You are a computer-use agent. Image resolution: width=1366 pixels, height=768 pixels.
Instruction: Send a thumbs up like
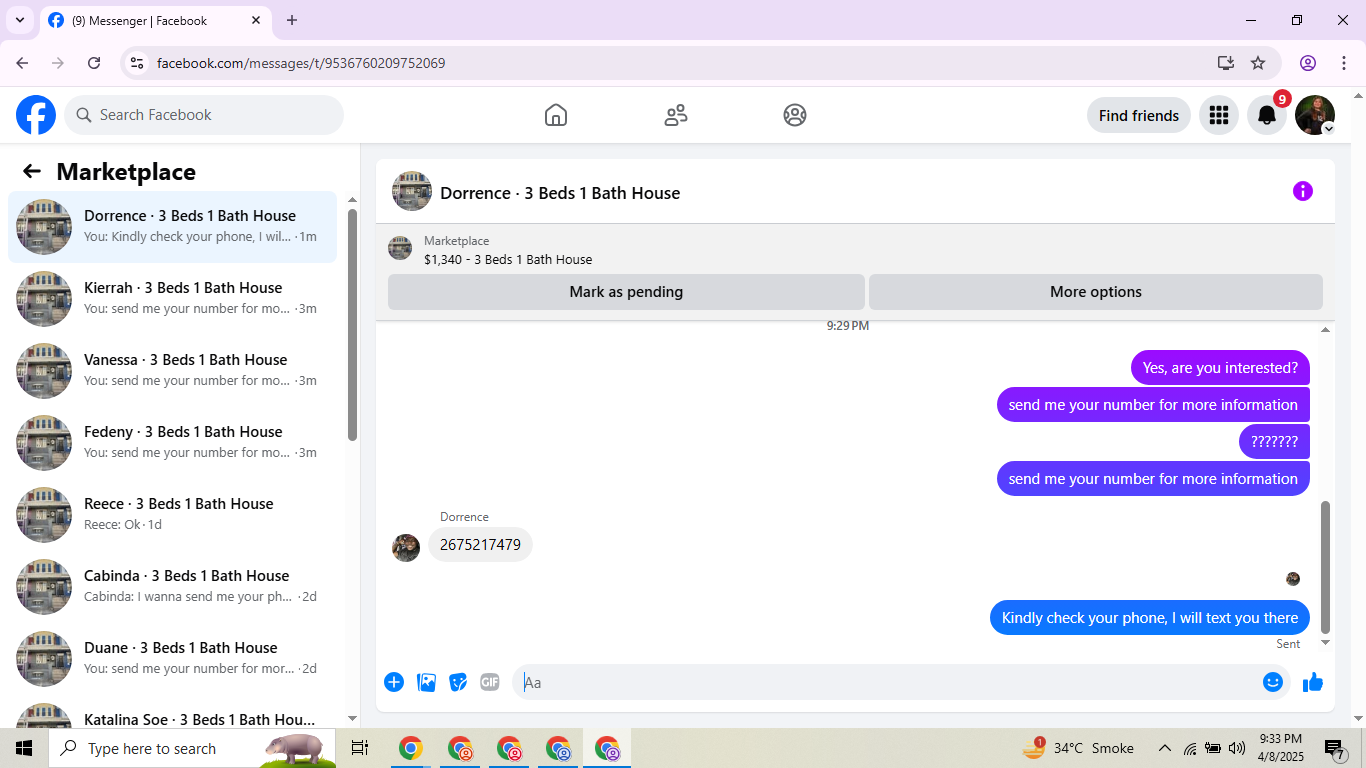tap(1313, 682)
